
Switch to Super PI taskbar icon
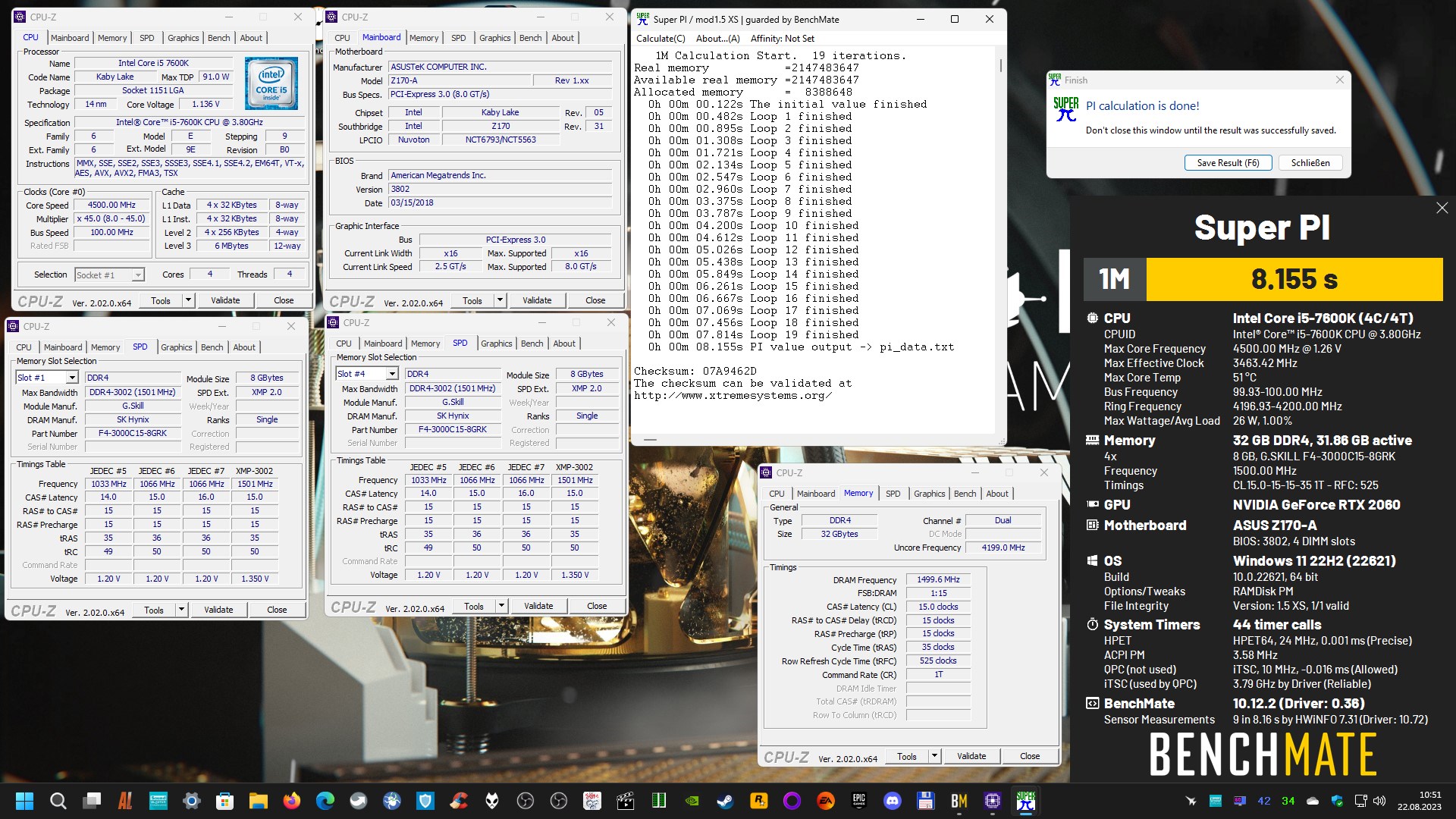(x=1025, y=801)
